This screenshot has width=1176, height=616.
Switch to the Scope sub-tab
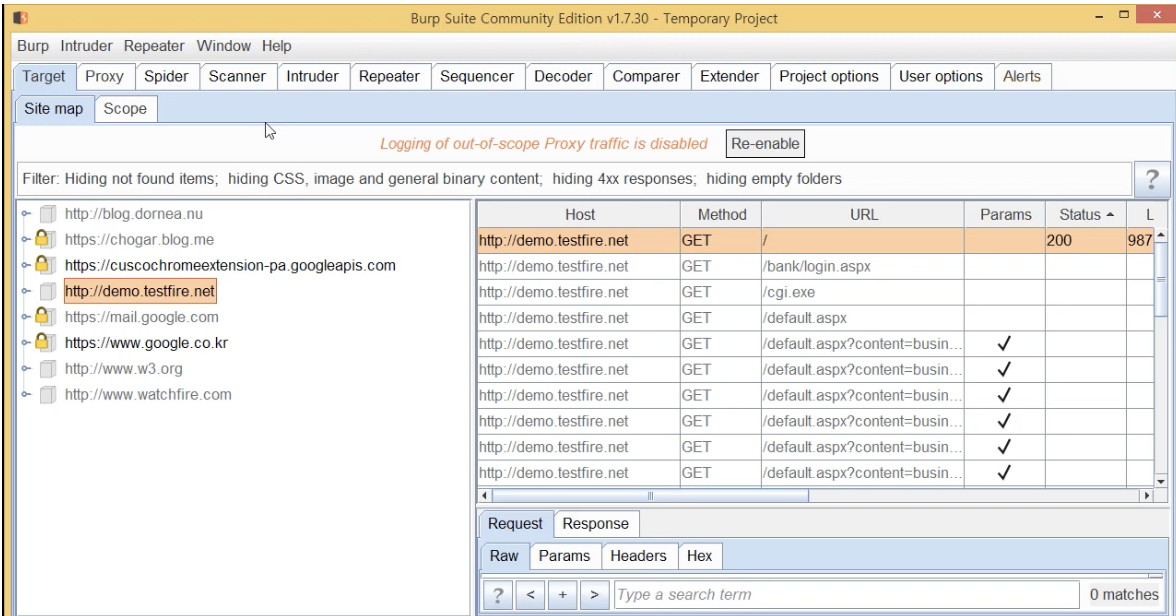(125, 109)
